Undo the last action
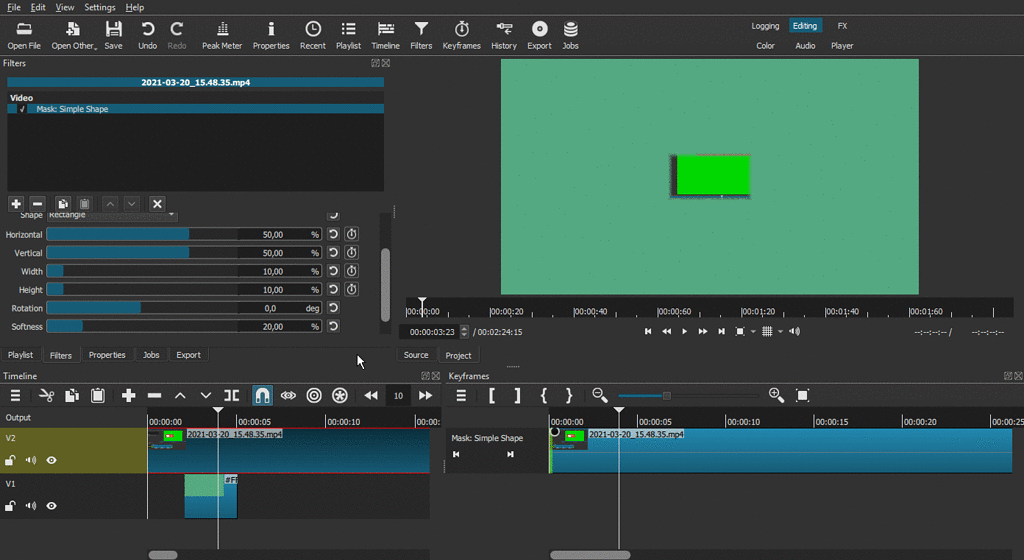 coord(148,35)
